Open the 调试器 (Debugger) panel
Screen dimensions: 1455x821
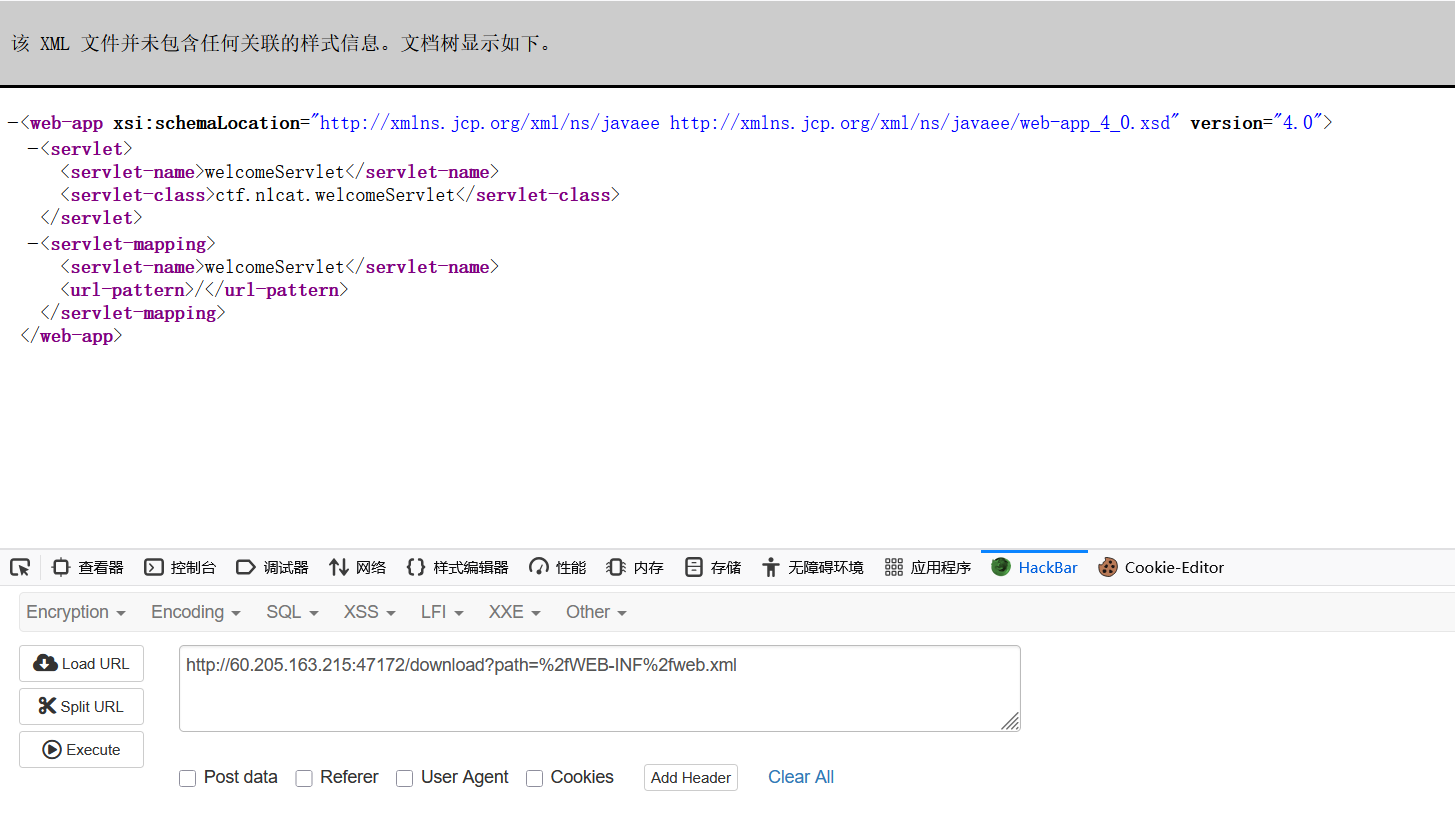[x=272, y=567]
